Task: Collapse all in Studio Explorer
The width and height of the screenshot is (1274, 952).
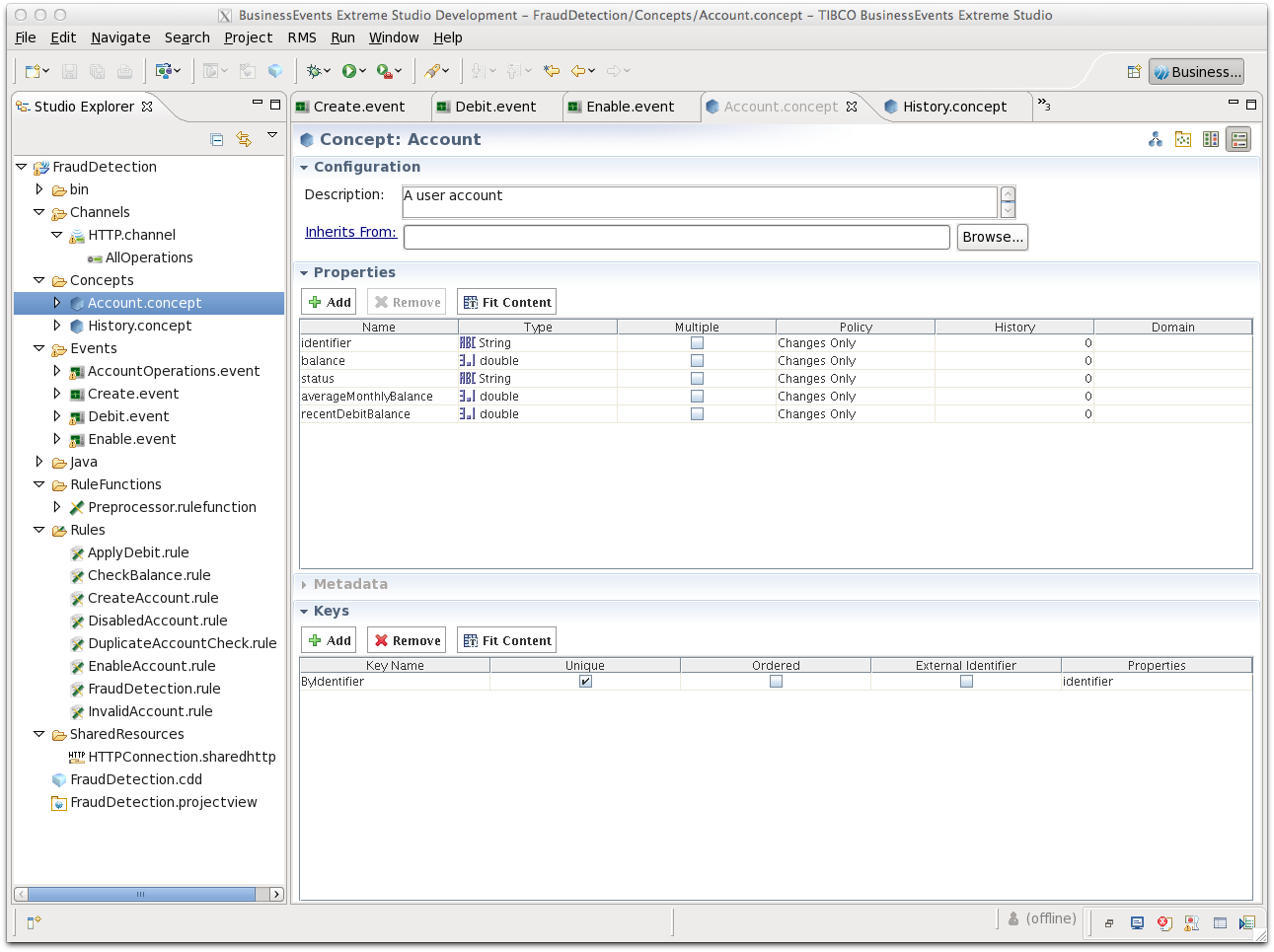Action: point(217,140)
